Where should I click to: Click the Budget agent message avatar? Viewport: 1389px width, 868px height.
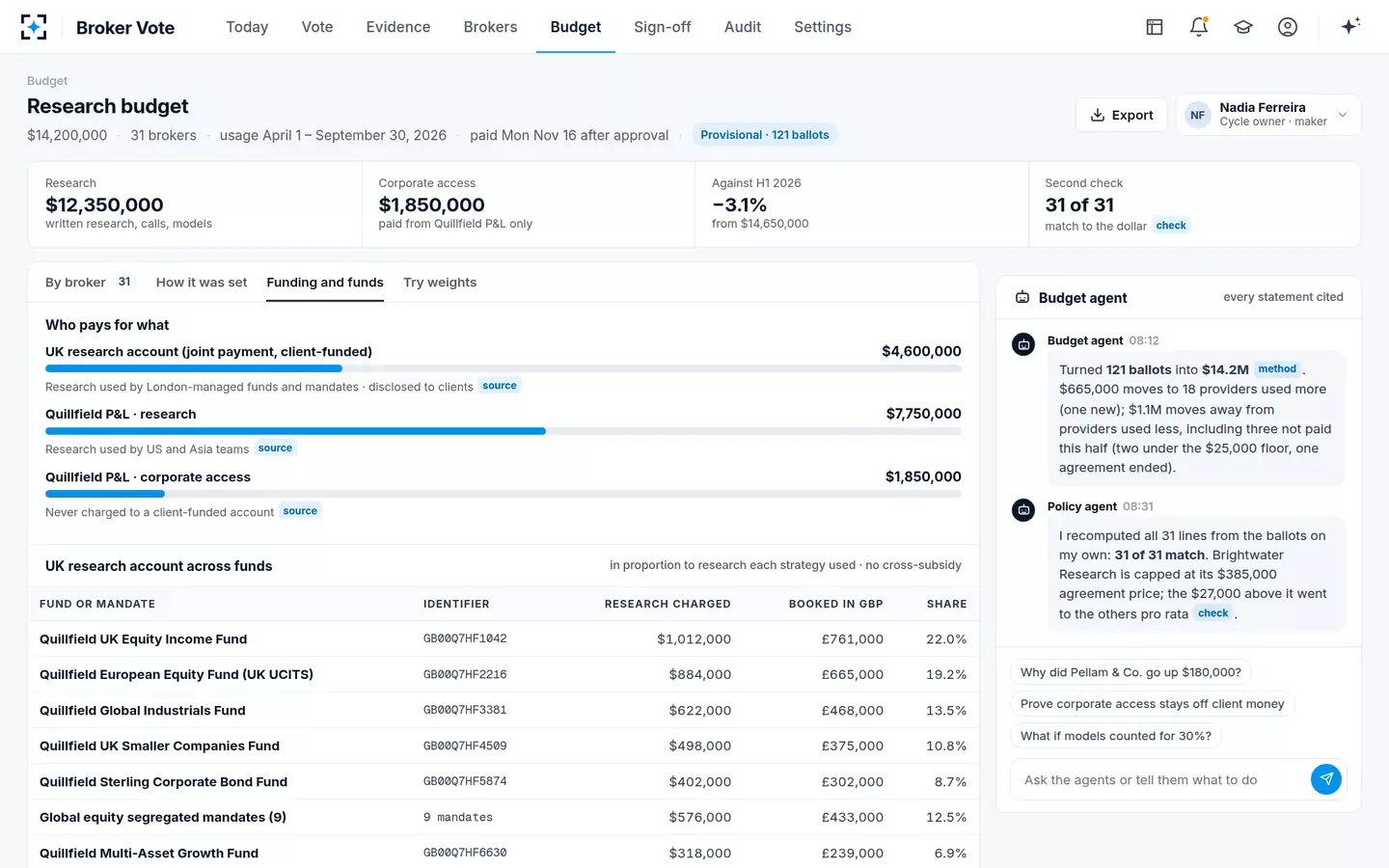[1023, 344]
